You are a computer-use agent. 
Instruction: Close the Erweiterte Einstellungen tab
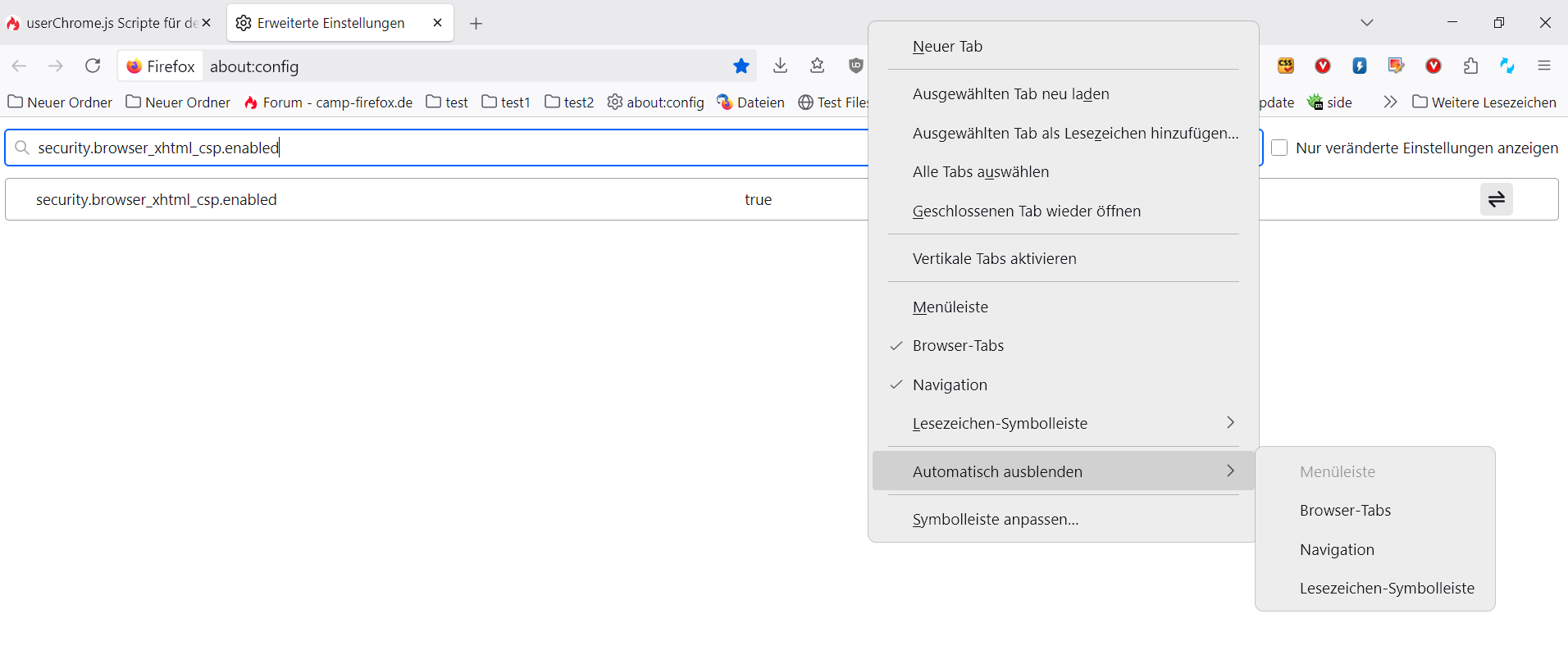click(437, 23)
